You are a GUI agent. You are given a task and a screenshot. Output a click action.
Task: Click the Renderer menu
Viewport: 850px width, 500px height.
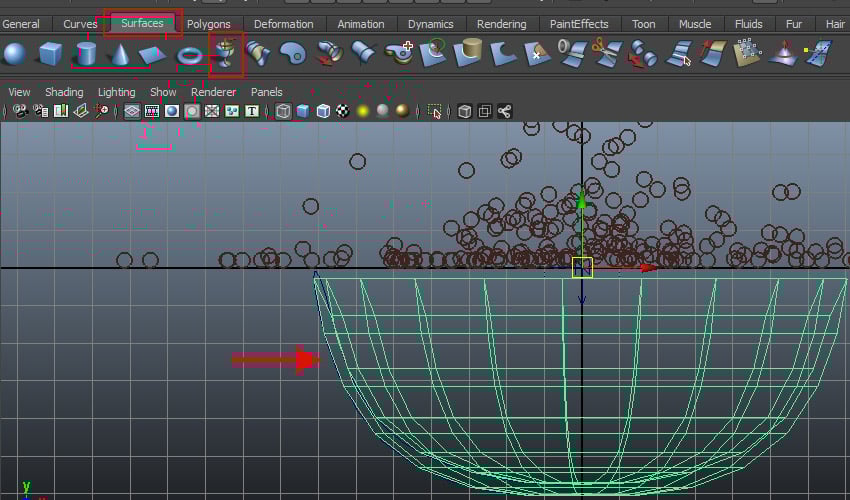click(x=214, y=92)
